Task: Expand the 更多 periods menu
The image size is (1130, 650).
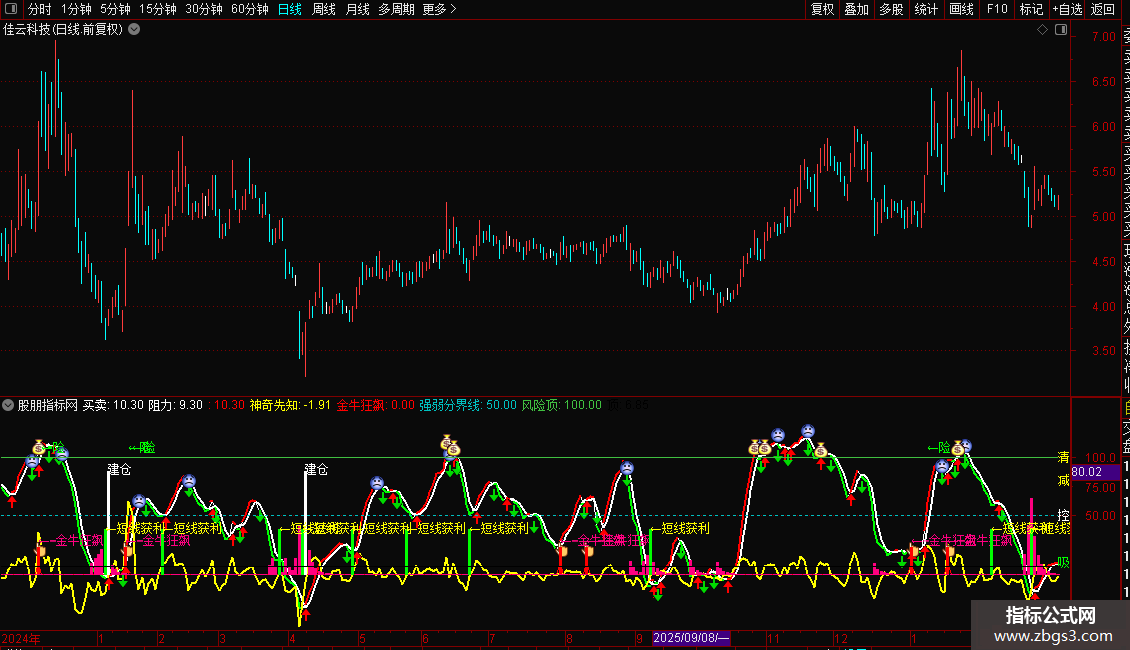Action: point(440,9)
